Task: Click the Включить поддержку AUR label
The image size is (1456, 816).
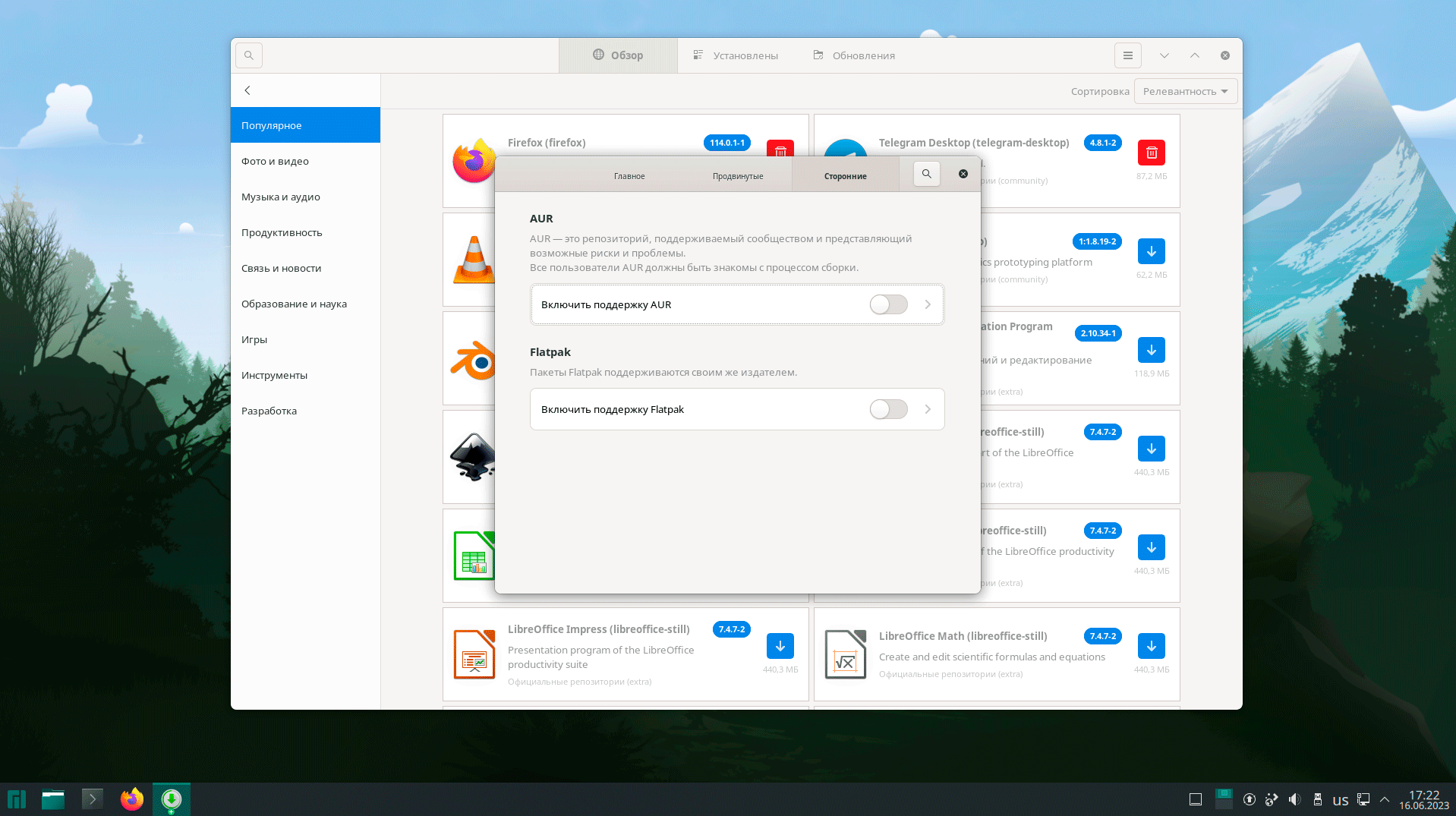Action: click(606, 304)
